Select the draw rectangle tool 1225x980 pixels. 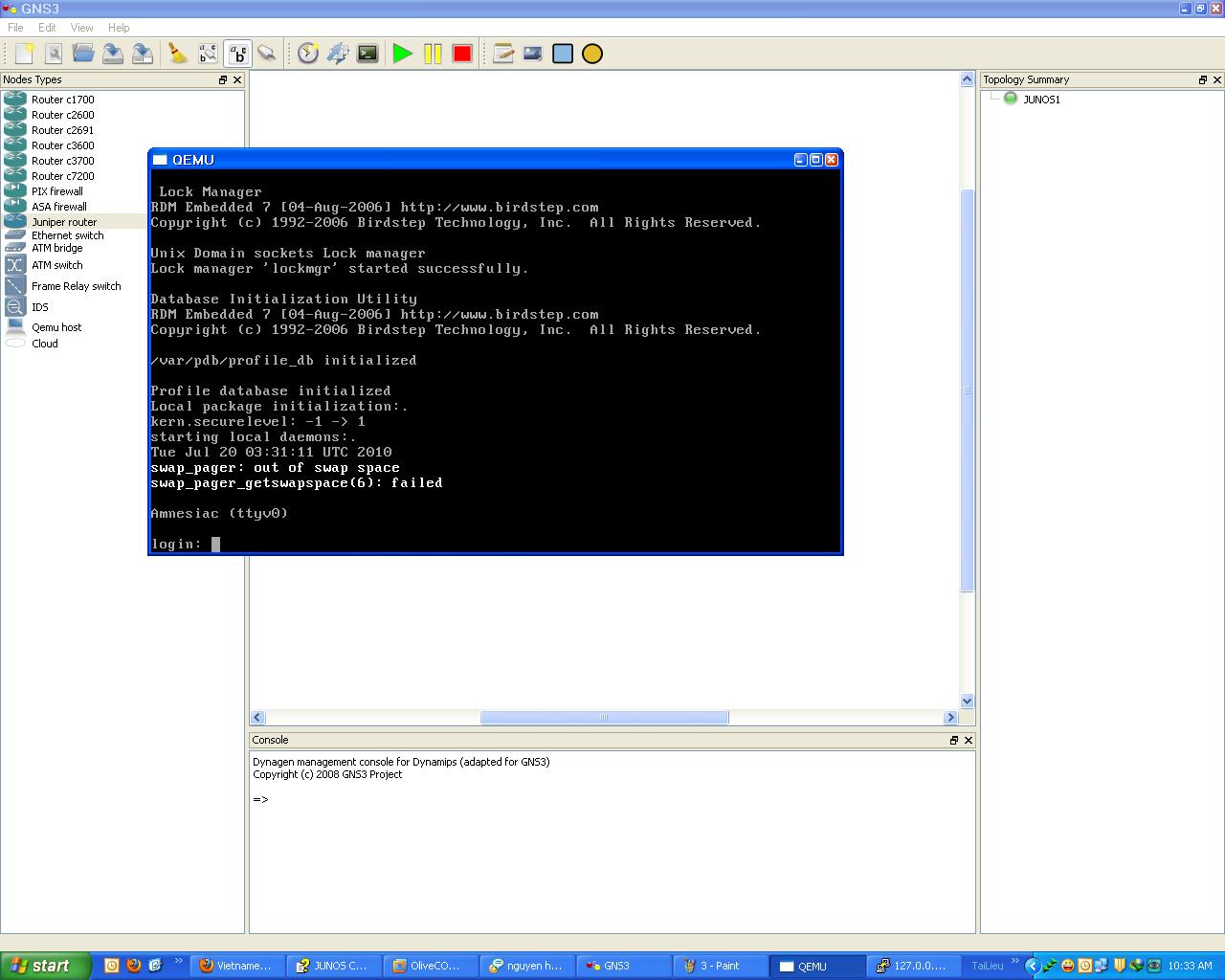tap(563, 54)
